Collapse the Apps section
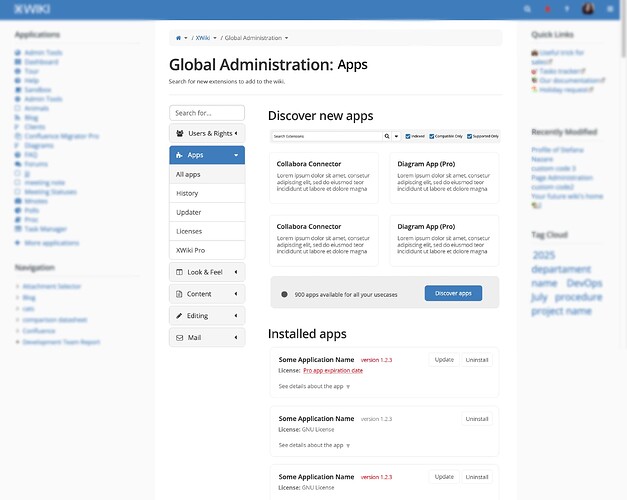 pos(236,155)
